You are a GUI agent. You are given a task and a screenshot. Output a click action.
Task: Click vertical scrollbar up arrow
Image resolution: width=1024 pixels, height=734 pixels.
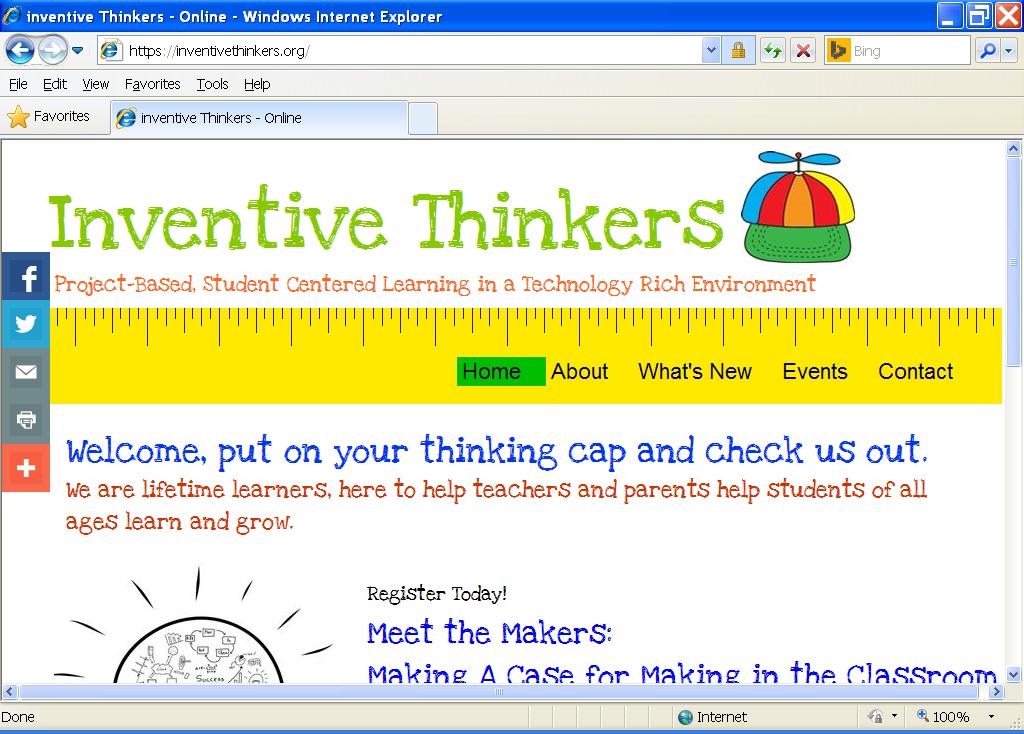1013,148
